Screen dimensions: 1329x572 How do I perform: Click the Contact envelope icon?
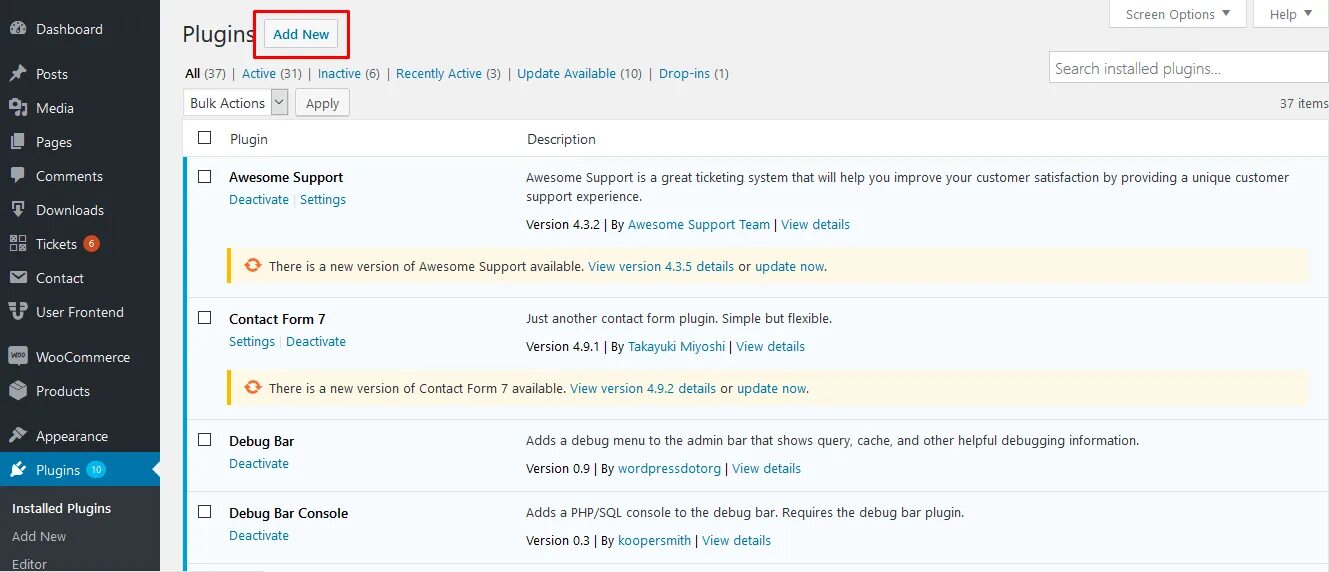[x=17, y=278]
